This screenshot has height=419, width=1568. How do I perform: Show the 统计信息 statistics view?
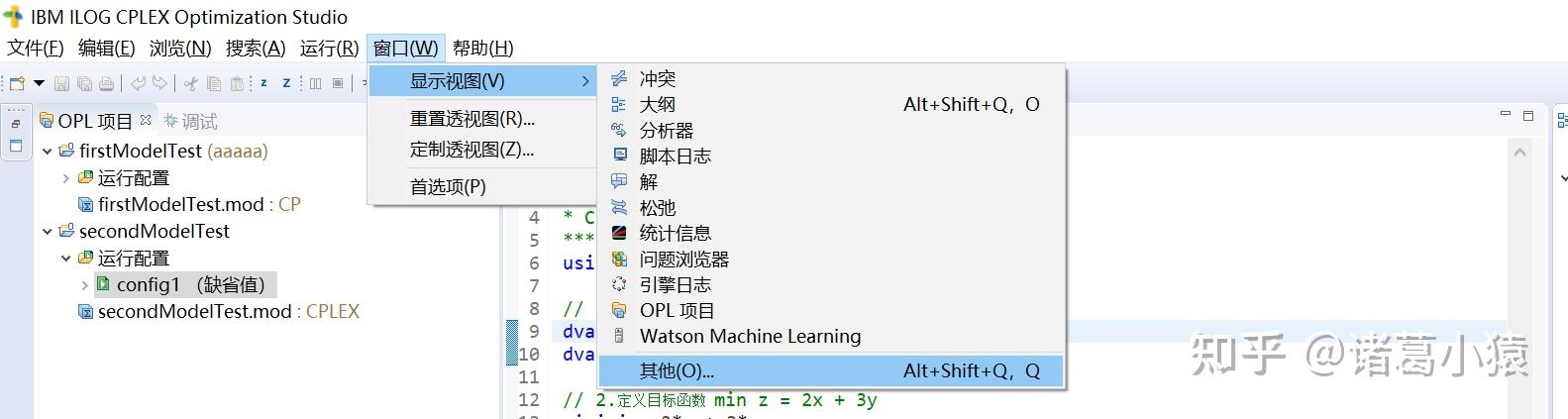[831, 233]
